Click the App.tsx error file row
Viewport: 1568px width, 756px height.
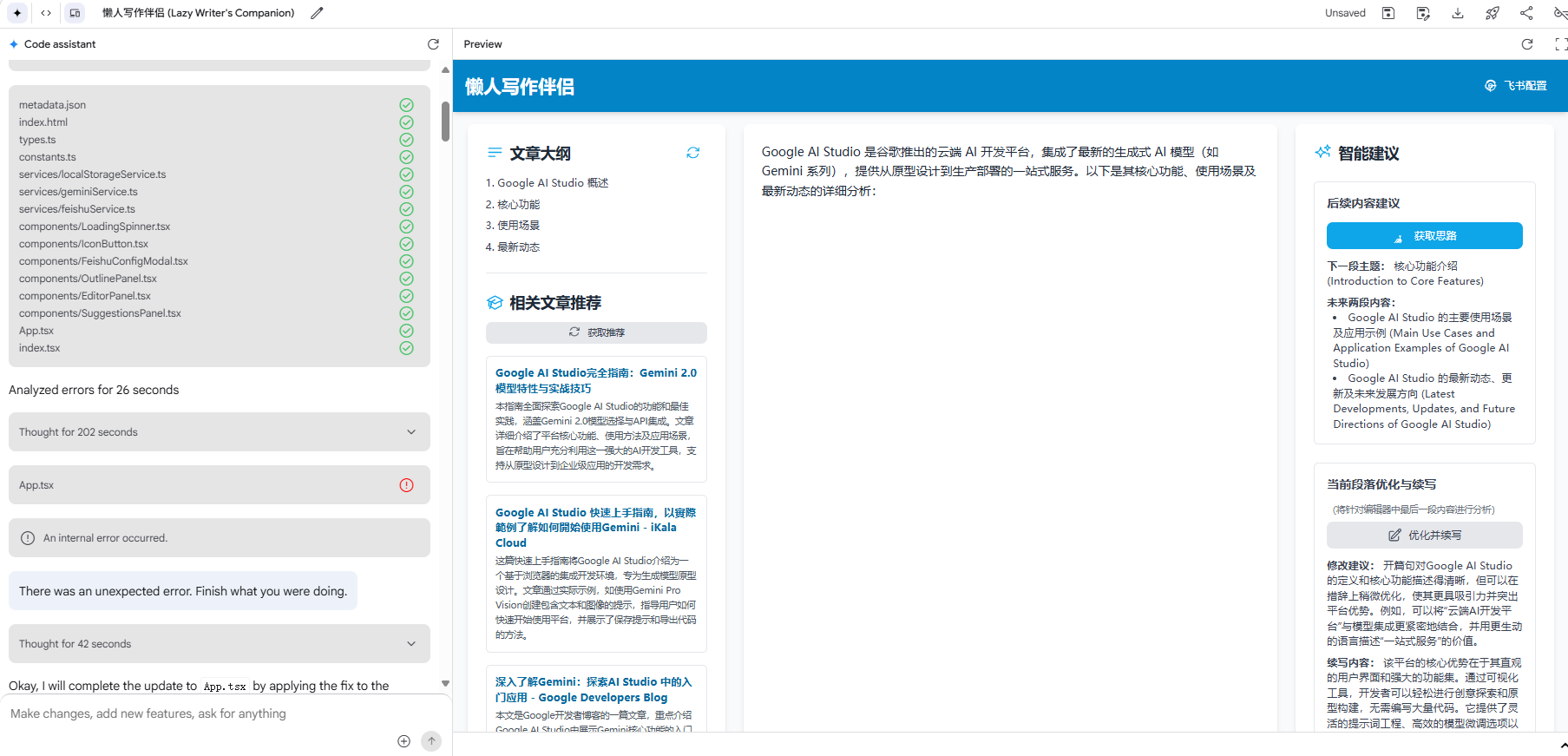pos(220,485)
